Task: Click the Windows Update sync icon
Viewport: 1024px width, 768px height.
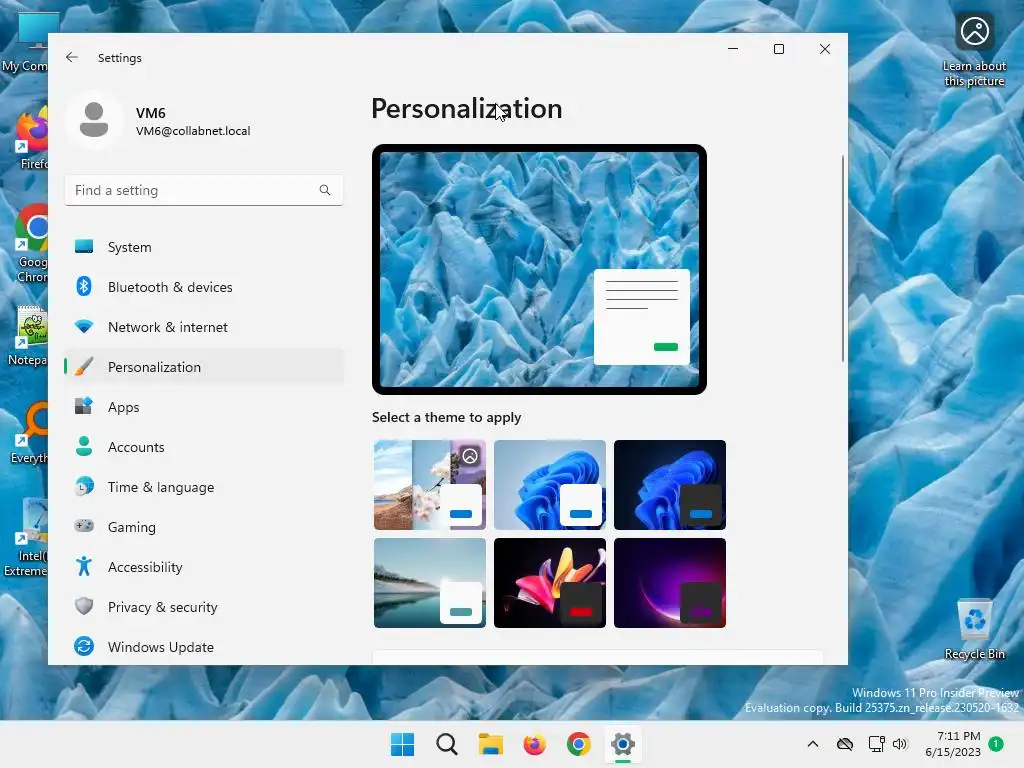Action: pyautogui.click(x=84, y=646)
